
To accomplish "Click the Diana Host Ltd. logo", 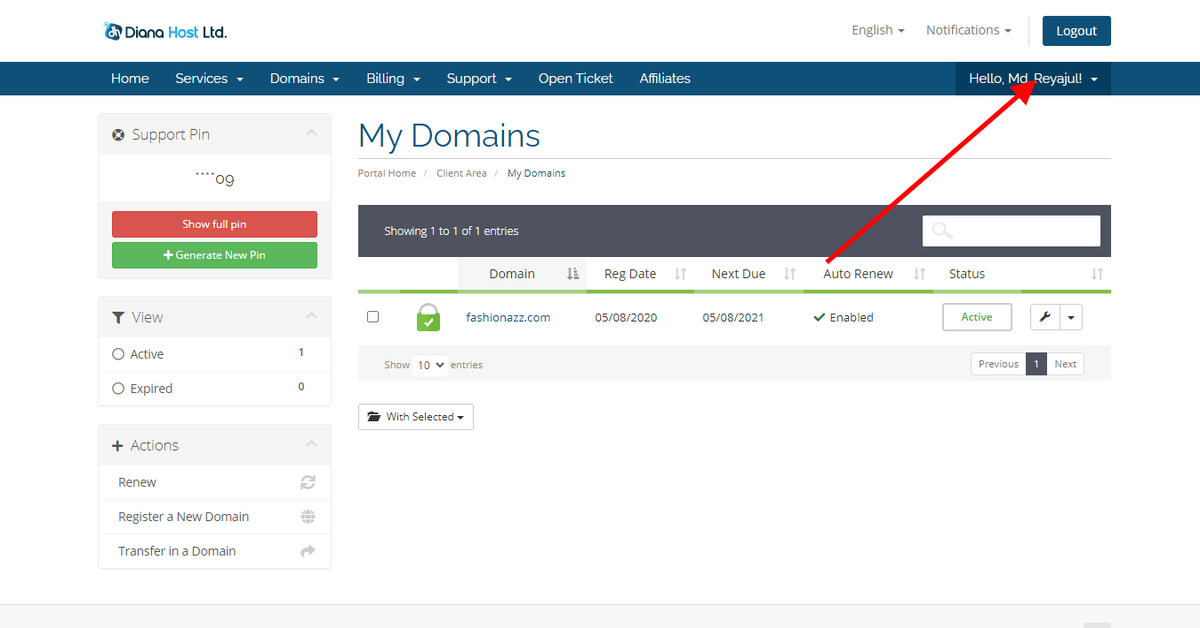I will coord(166,31).
